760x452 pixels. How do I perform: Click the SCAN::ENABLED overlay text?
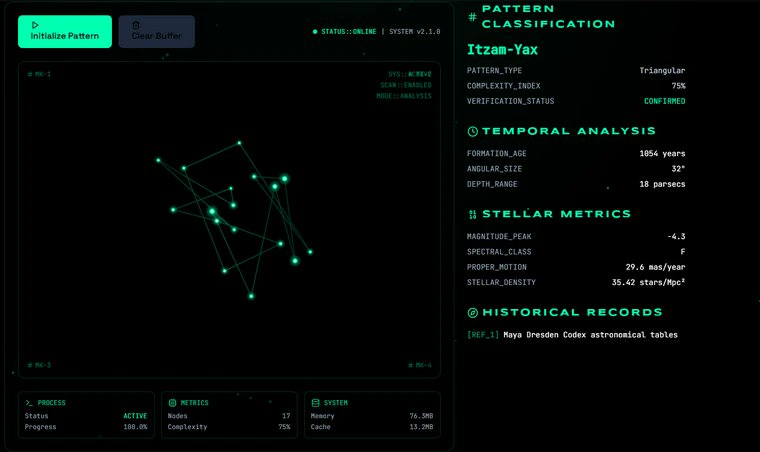click(x=406, y=85)
